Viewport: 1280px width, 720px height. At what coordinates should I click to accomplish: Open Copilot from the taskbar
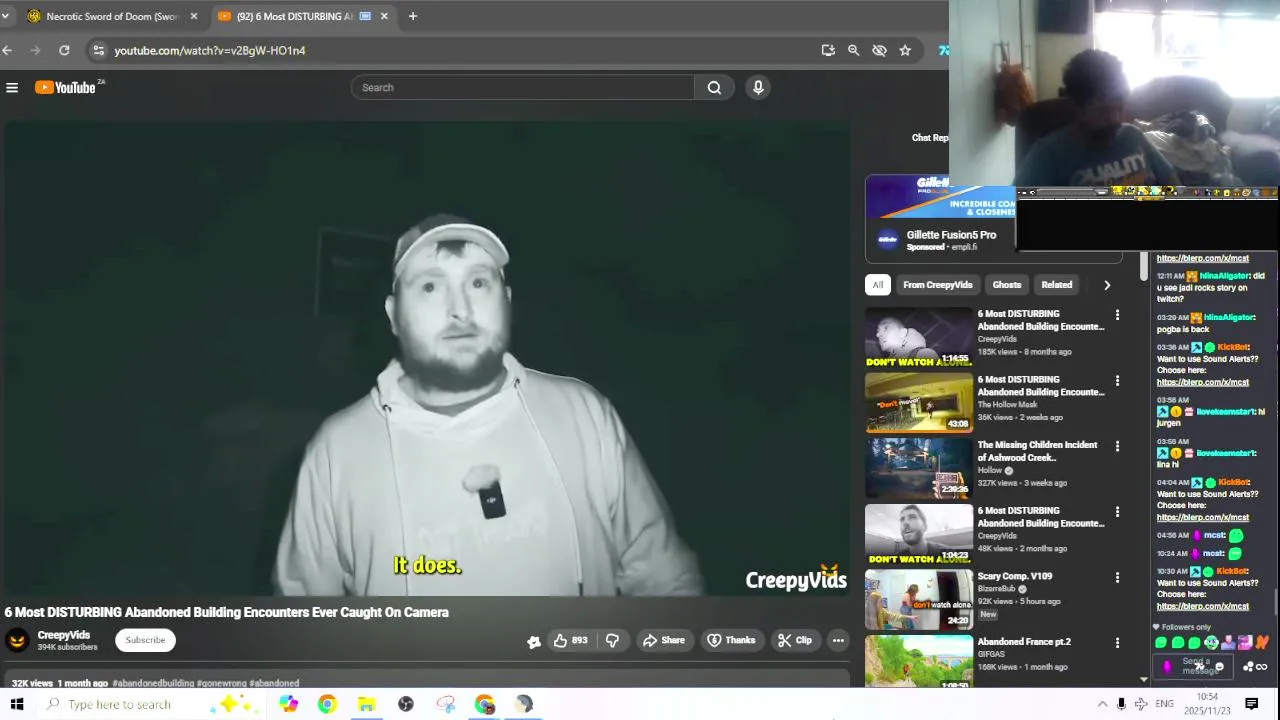tap(288, 704)
